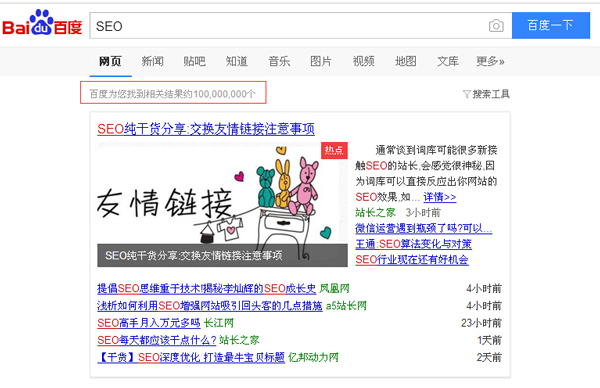This screenshot has width=600, height=388.
Task: Switch to the 新闻 tab
Action: coord(152,61)
